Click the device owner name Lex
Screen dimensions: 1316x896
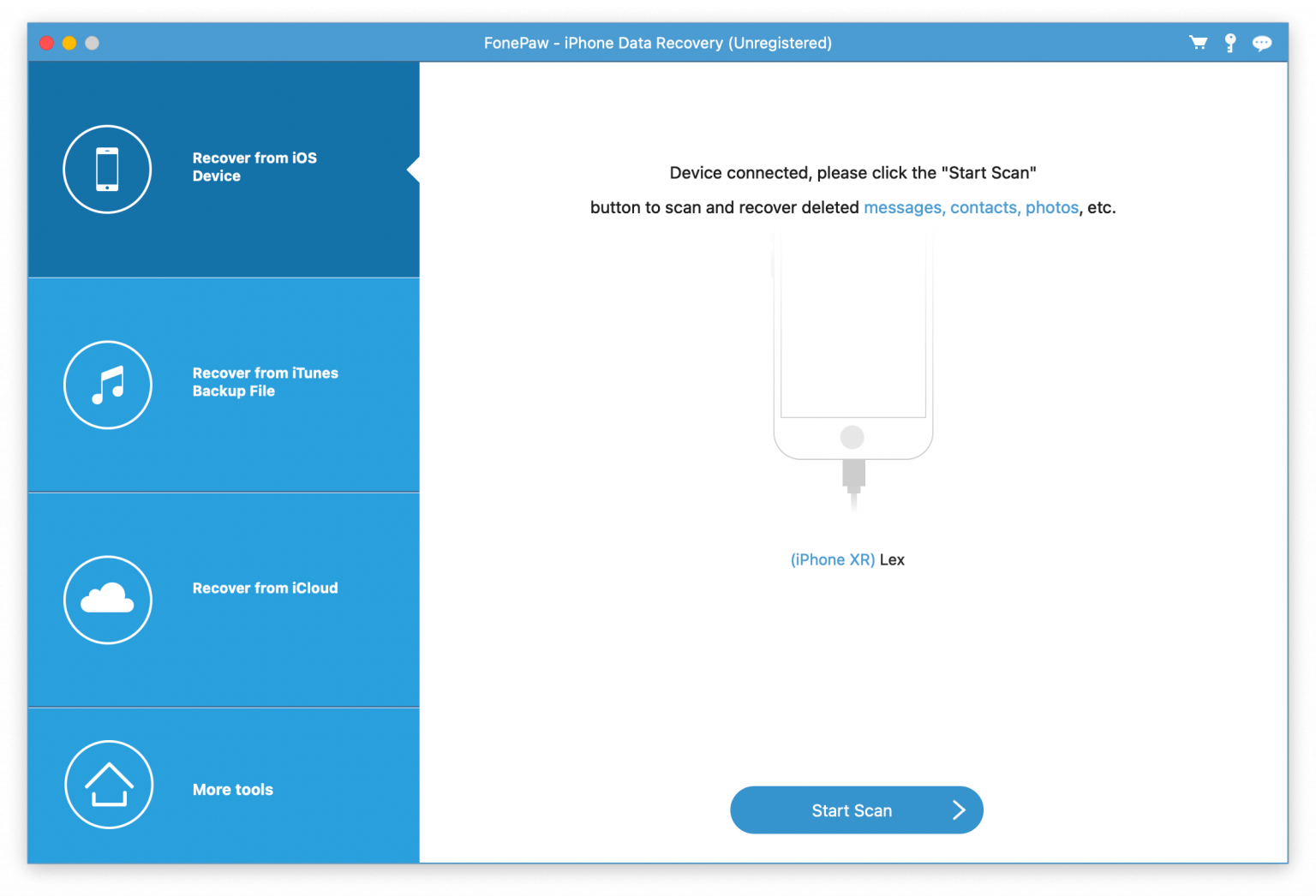[x=893, y=559]
